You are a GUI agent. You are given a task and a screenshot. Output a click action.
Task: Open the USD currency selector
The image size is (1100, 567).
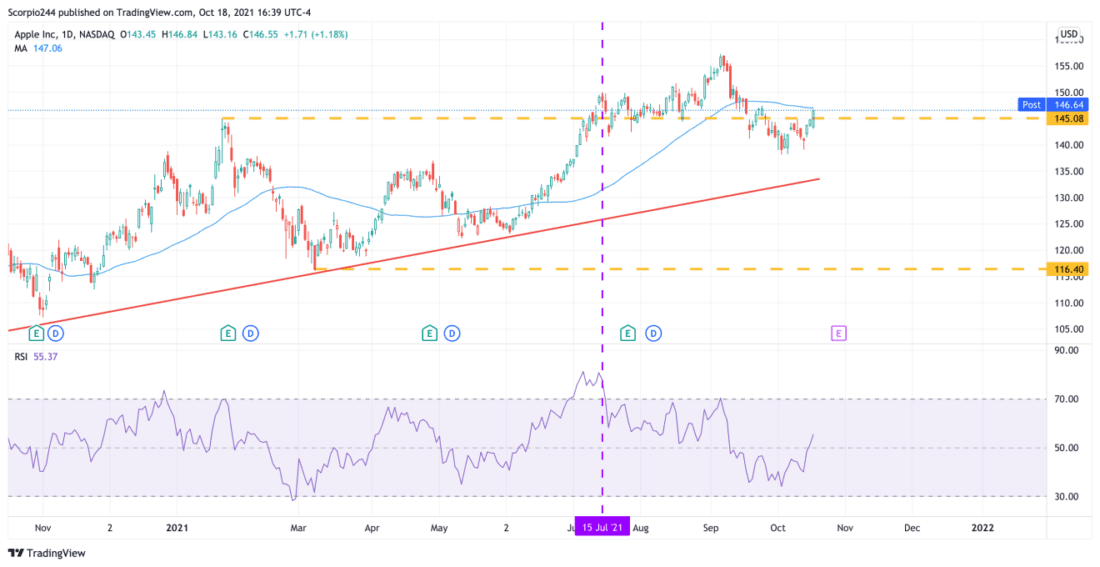click(1069, 34)
